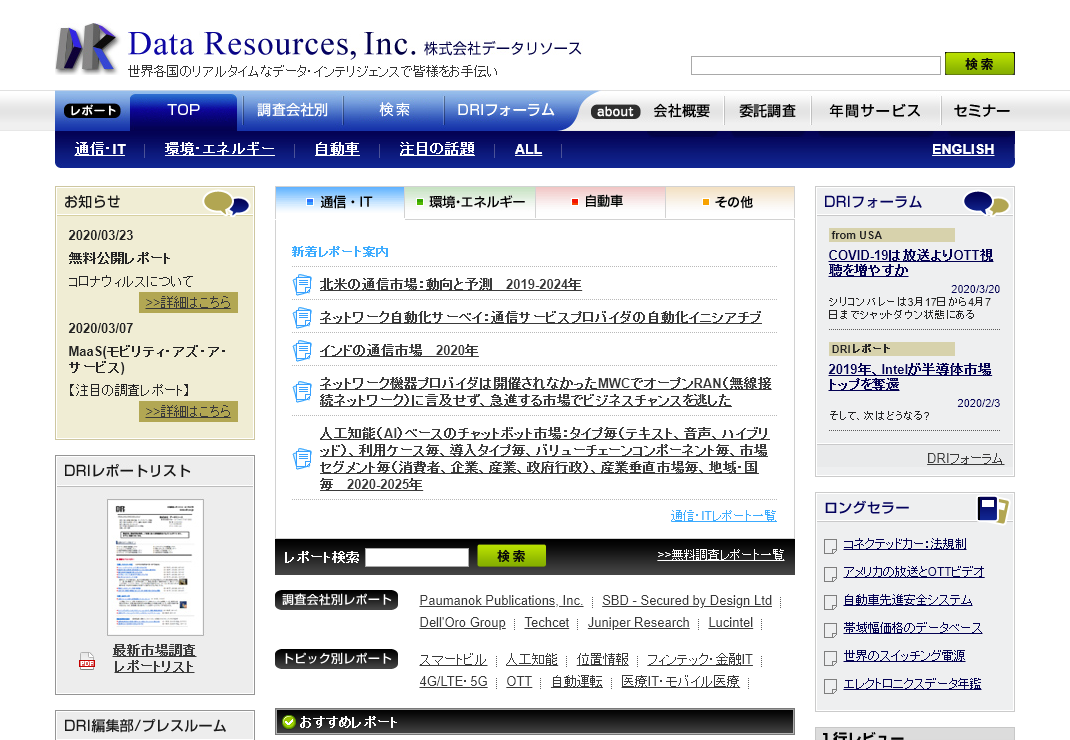Click the Data Resources DR logo
Screen dimensions: 1070x740
[x=86, y=47]
